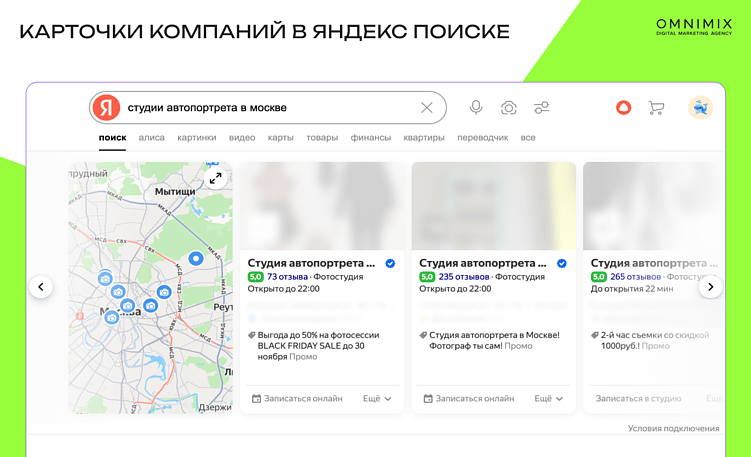This screenshot has height=457, width=751.
Task: Open the переводчик tab
Action: point(482,137)
